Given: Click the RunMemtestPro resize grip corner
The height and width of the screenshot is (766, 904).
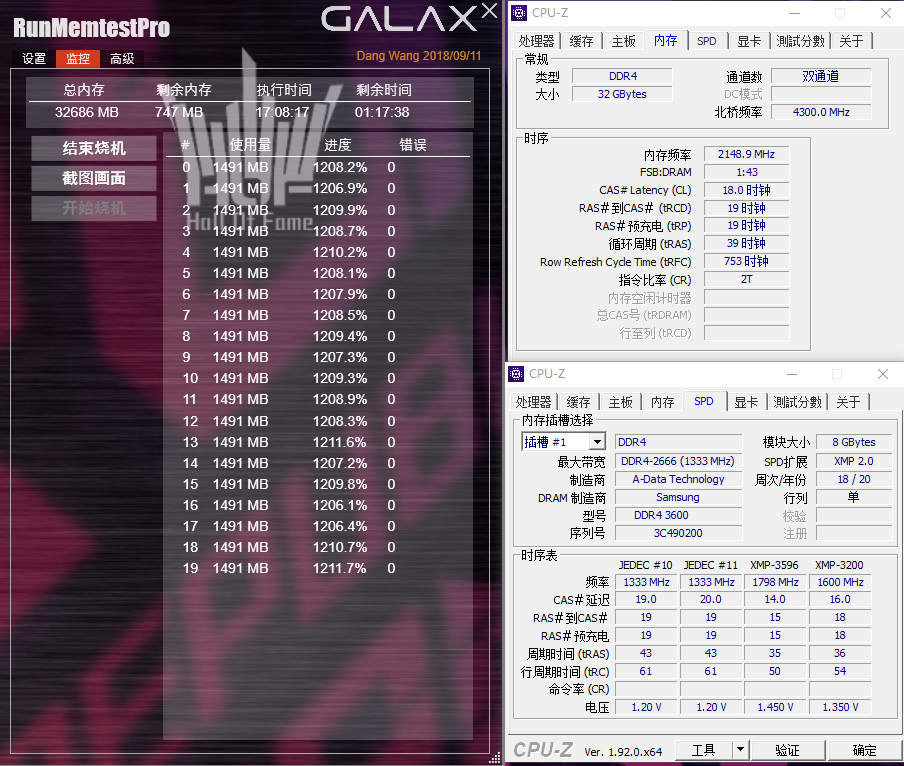Looking at the screenshot, I should [x=495, y=758].
